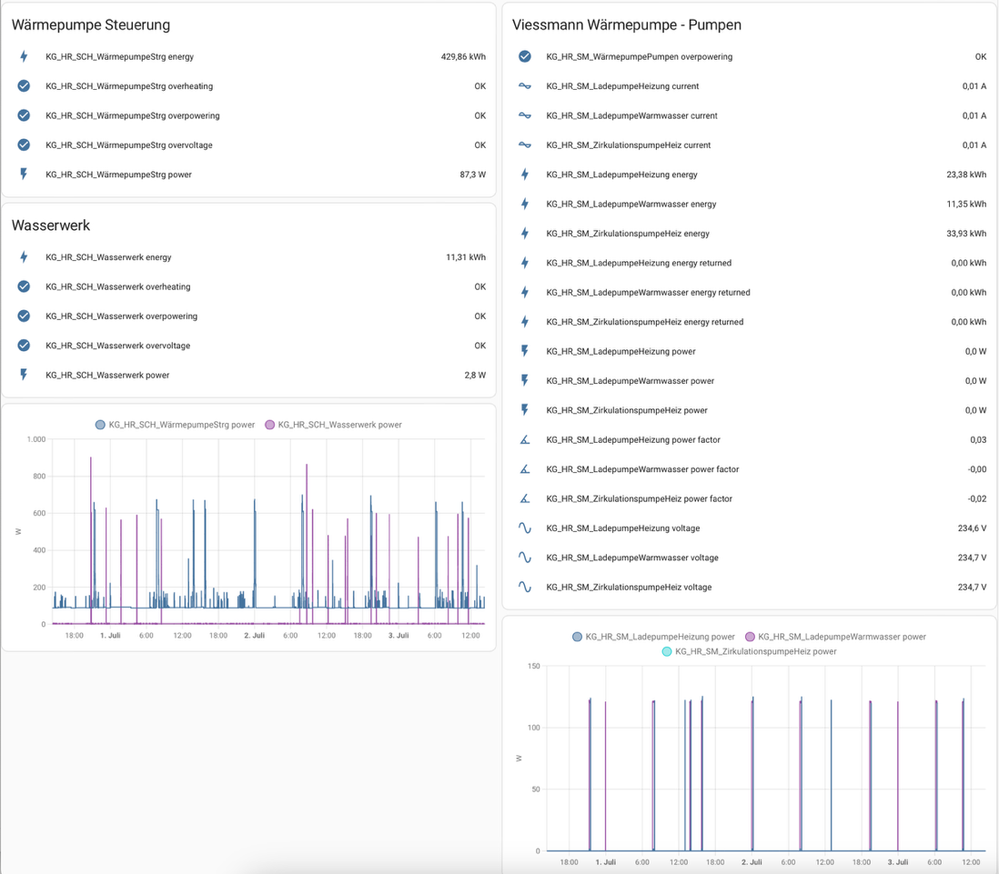This screenshot has height=874, width=999.
Task: Open KG_HR_SM_ZirkulationspumpeHeiz energy returned row
Action: pyautogui.click(x=644, y=322)
